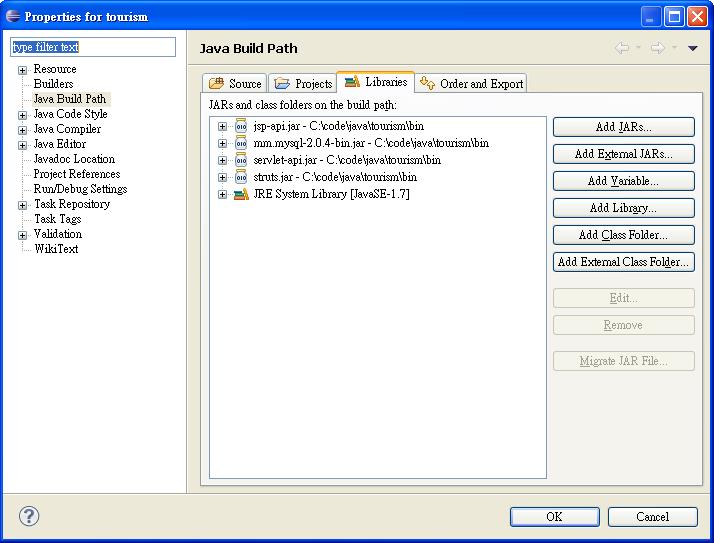Open the view menu dropdown arrow

pos(693,48)
